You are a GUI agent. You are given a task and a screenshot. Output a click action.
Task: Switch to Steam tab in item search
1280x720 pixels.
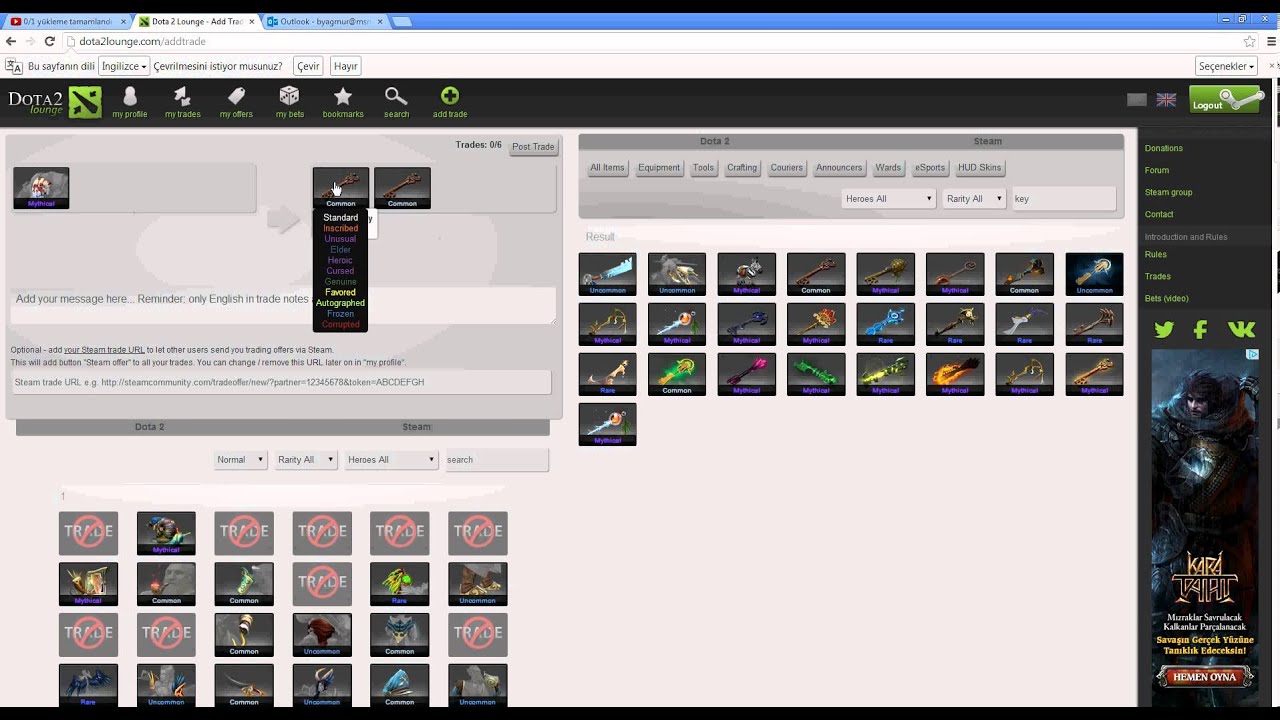[x=988, y=141]
